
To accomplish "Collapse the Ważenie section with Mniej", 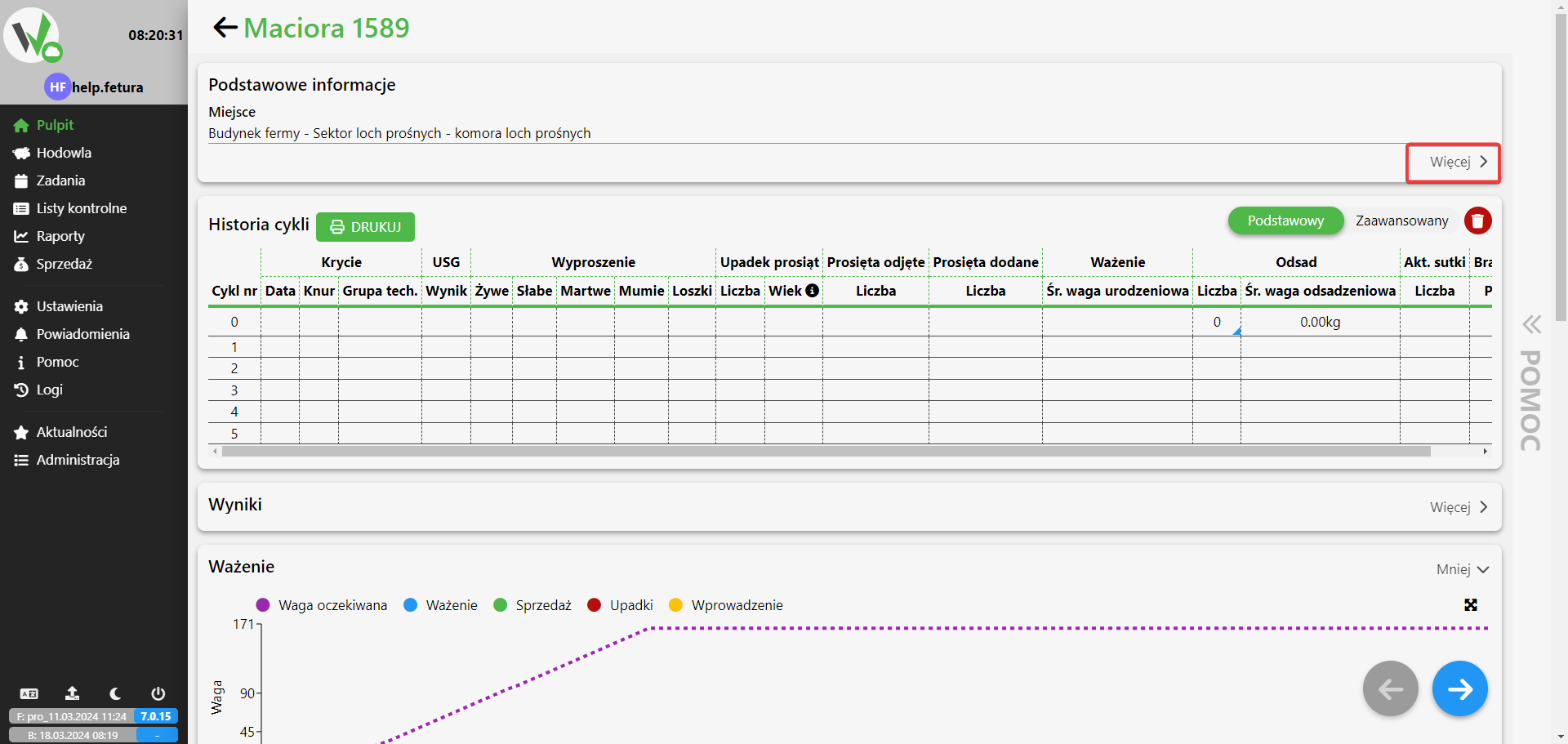I will pyautogui.click(x=1462, y=569).
